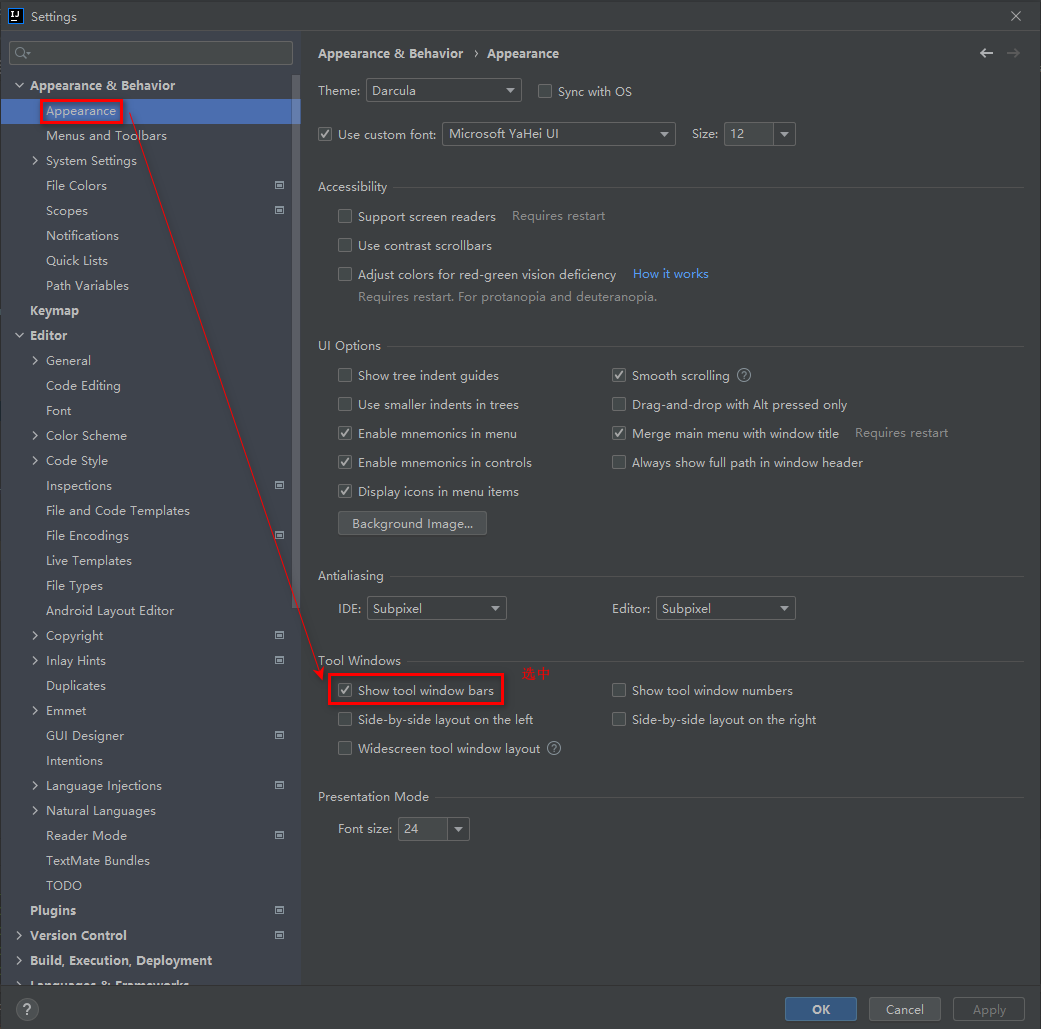Image resolution: width=1041 pixels, height=1029 pixels.
Task: Open help via question mark button
Action: click(27, 1009)
